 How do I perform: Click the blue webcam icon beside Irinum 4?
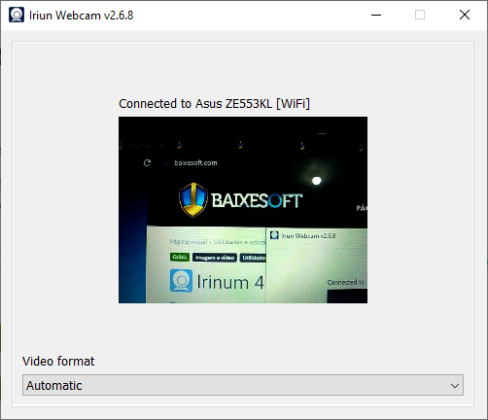[x=181, y=281]
